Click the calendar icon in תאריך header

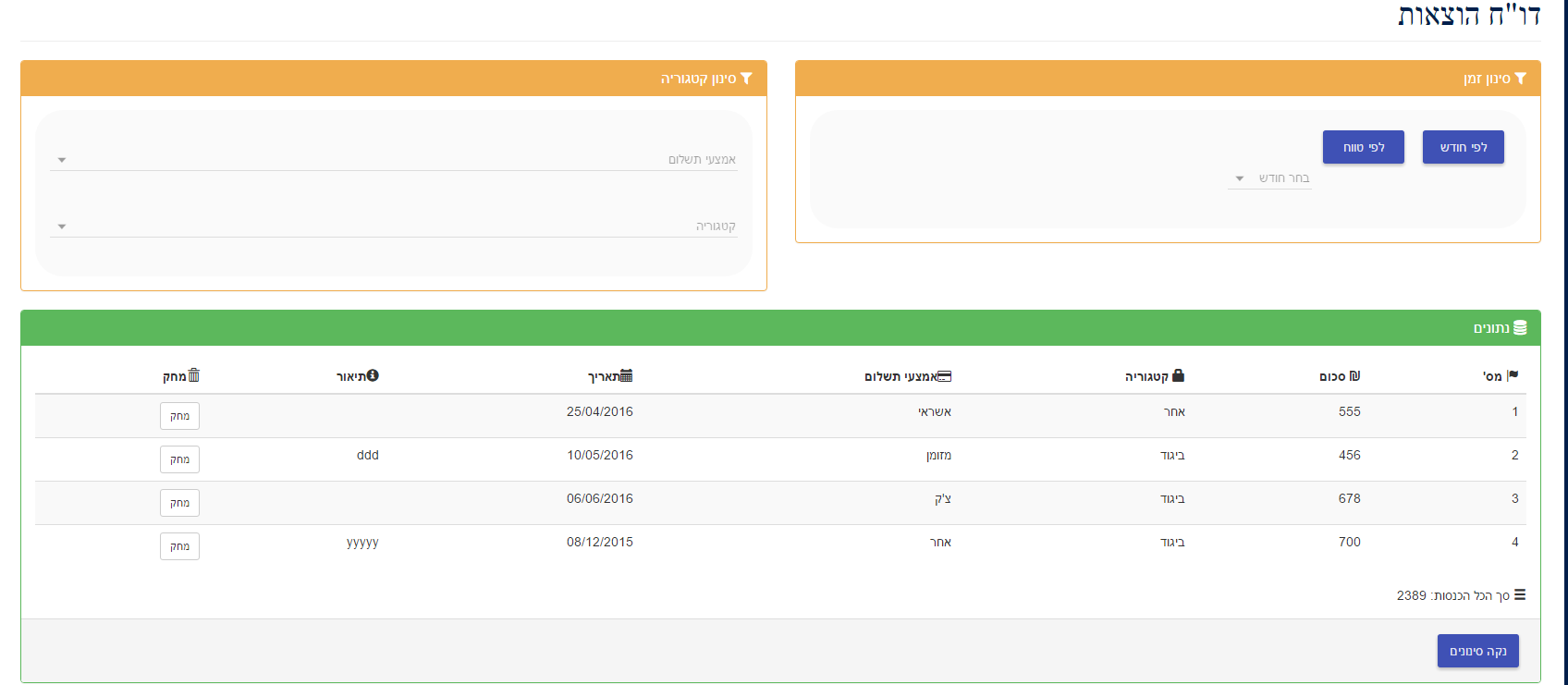[627, 375]
